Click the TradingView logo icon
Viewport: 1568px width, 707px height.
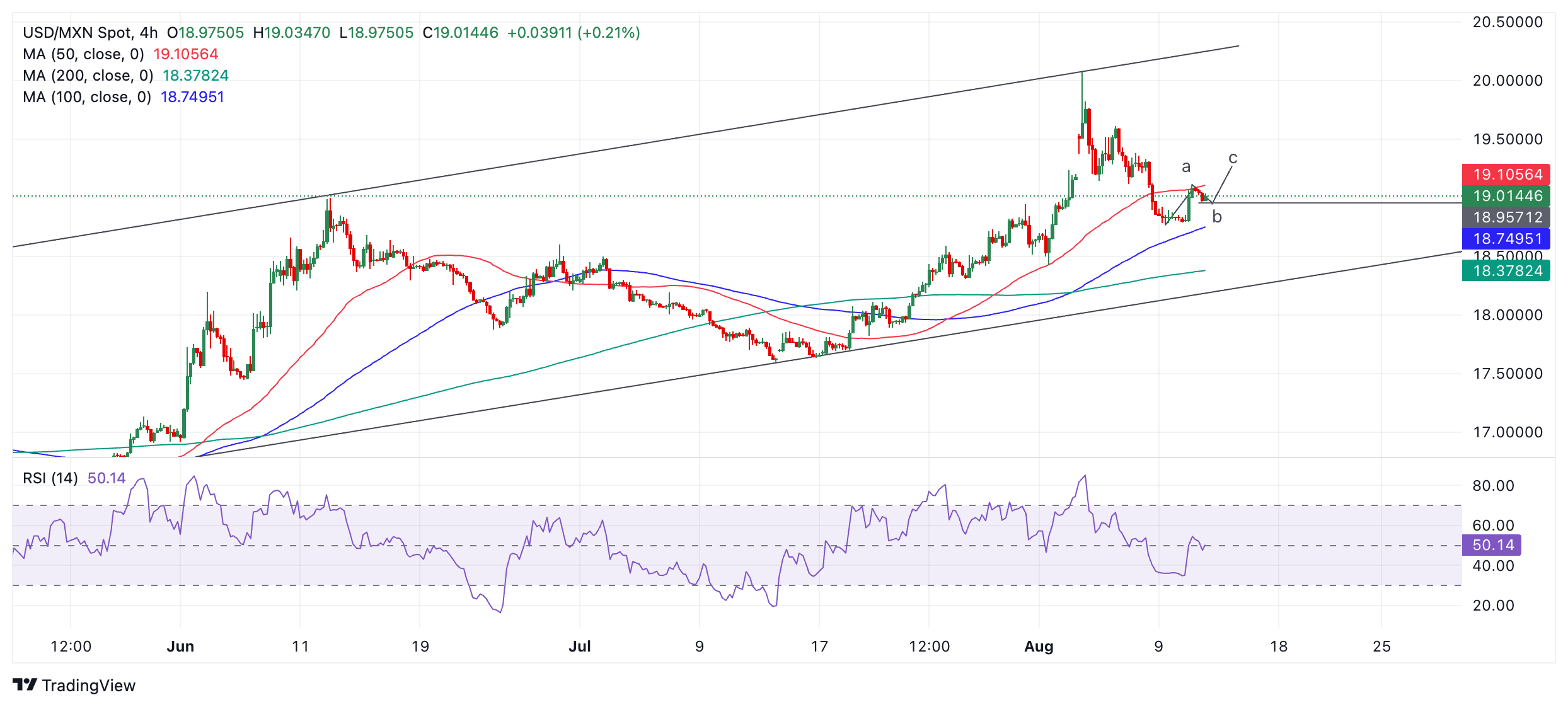(x=25, y=684)
